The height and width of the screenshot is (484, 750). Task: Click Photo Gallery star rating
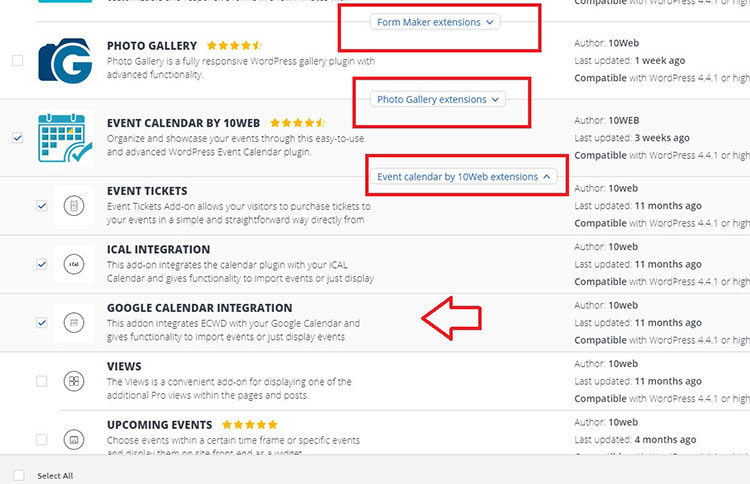pyautogui.click(x=233, y=46)
